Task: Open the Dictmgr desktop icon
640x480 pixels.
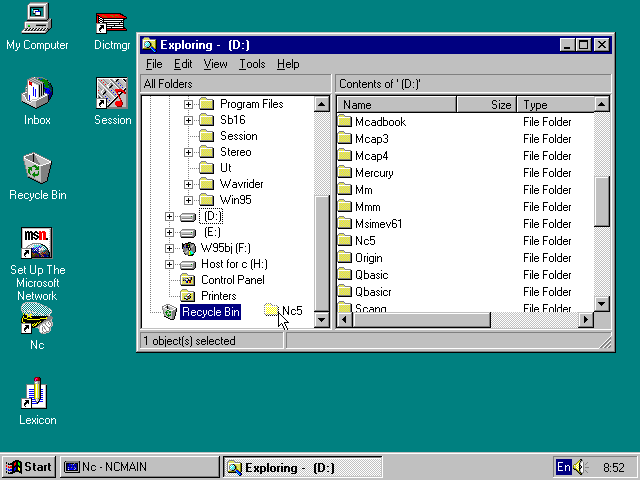Action: click(x=111, y=22)
